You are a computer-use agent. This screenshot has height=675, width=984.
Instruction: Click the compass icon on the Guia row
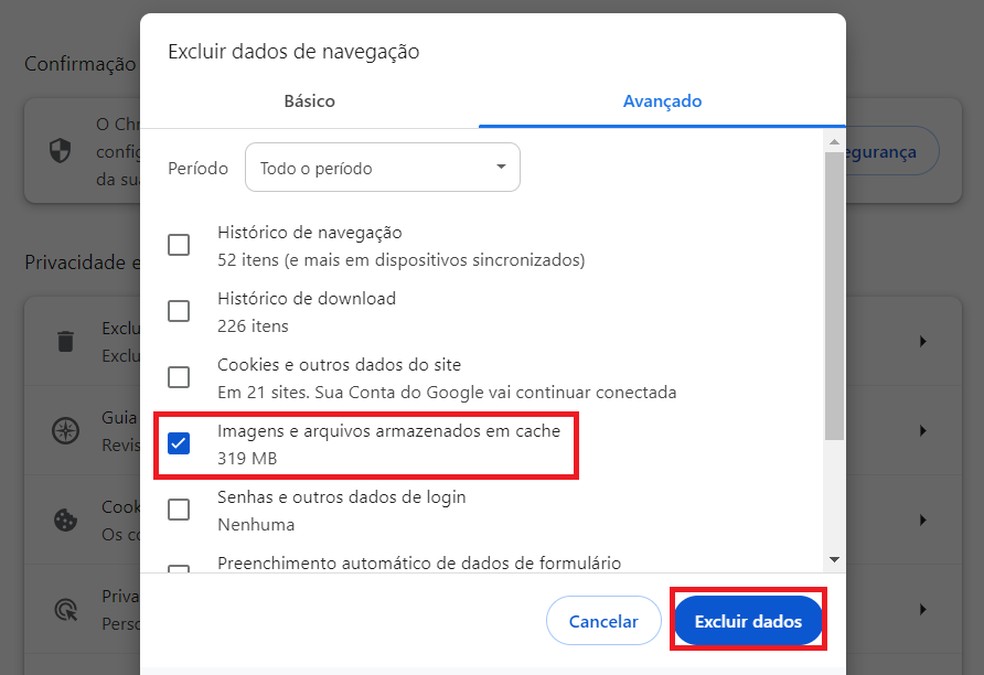coord(64,431)
